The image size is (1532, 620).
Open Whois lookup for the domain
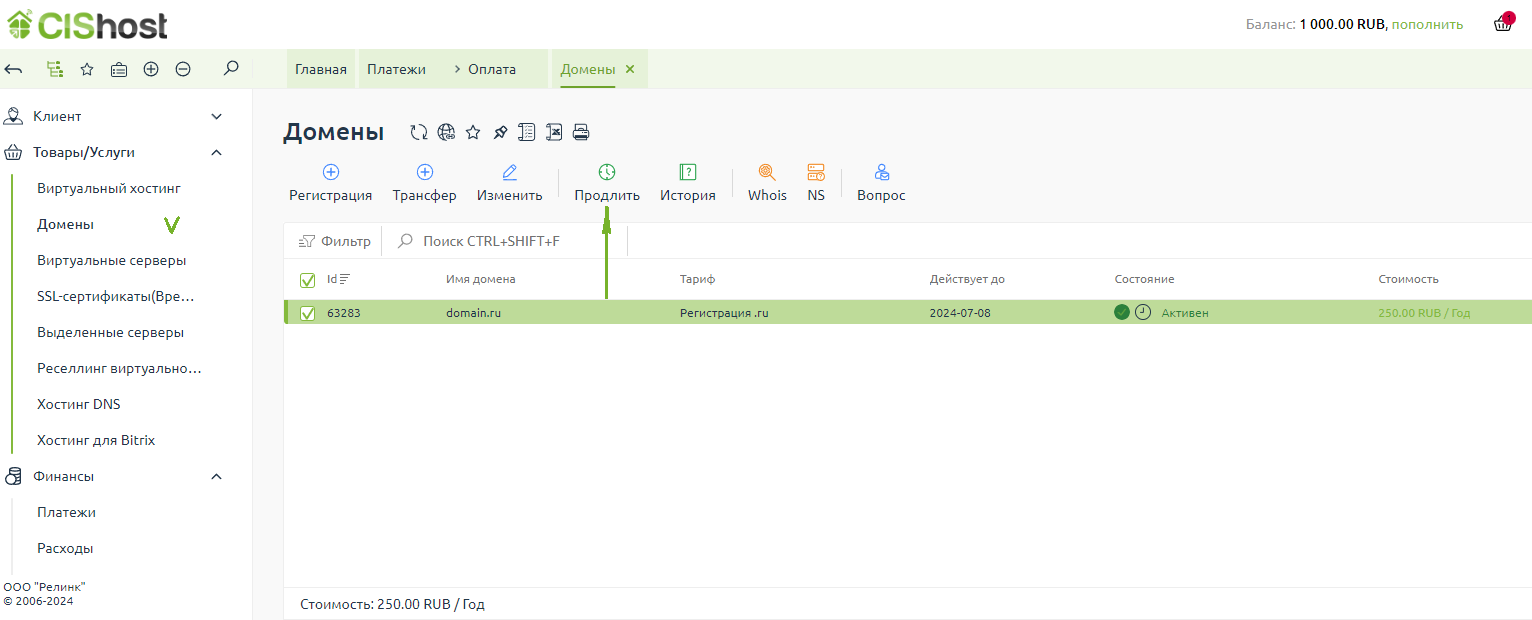(767, 173)
